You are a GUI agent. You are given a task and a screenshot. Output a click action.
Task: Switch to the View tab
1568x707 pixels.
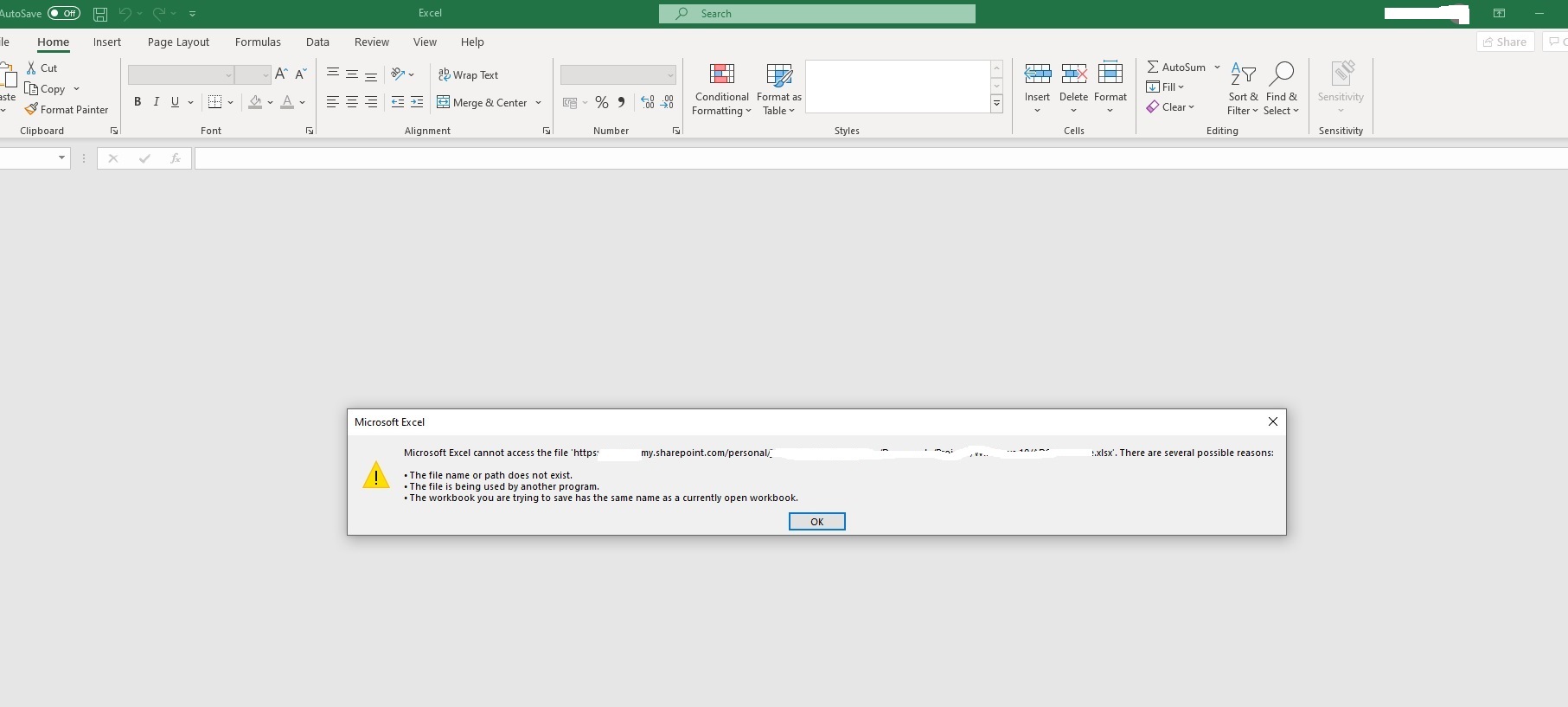(x=425, y=42)
